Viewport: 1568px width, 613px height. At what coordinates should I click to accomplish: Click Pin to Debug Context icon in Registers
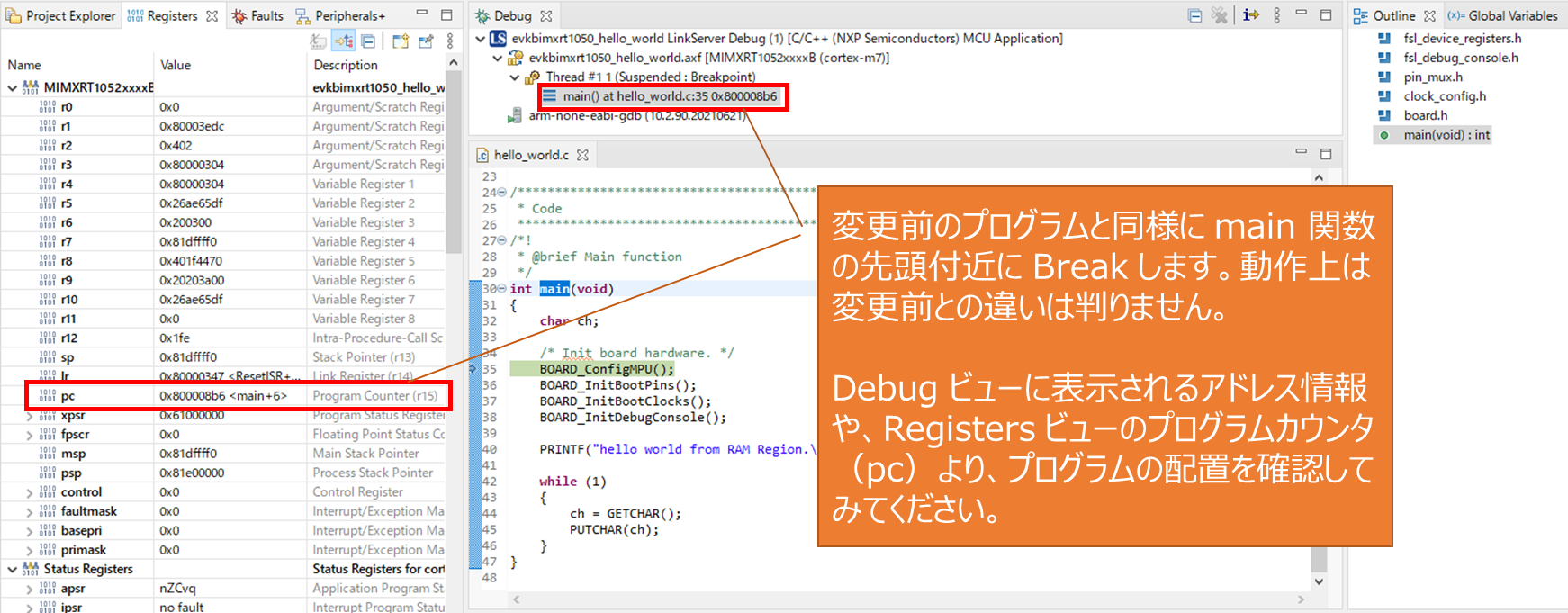[x=426, y=41]
